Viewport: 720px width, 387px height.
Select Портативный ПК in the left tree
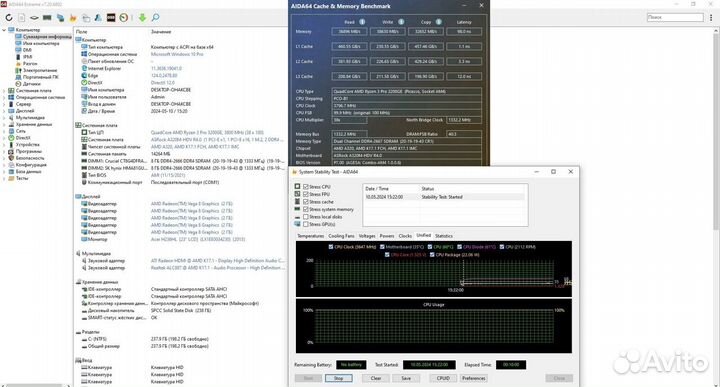pos(40,77)
